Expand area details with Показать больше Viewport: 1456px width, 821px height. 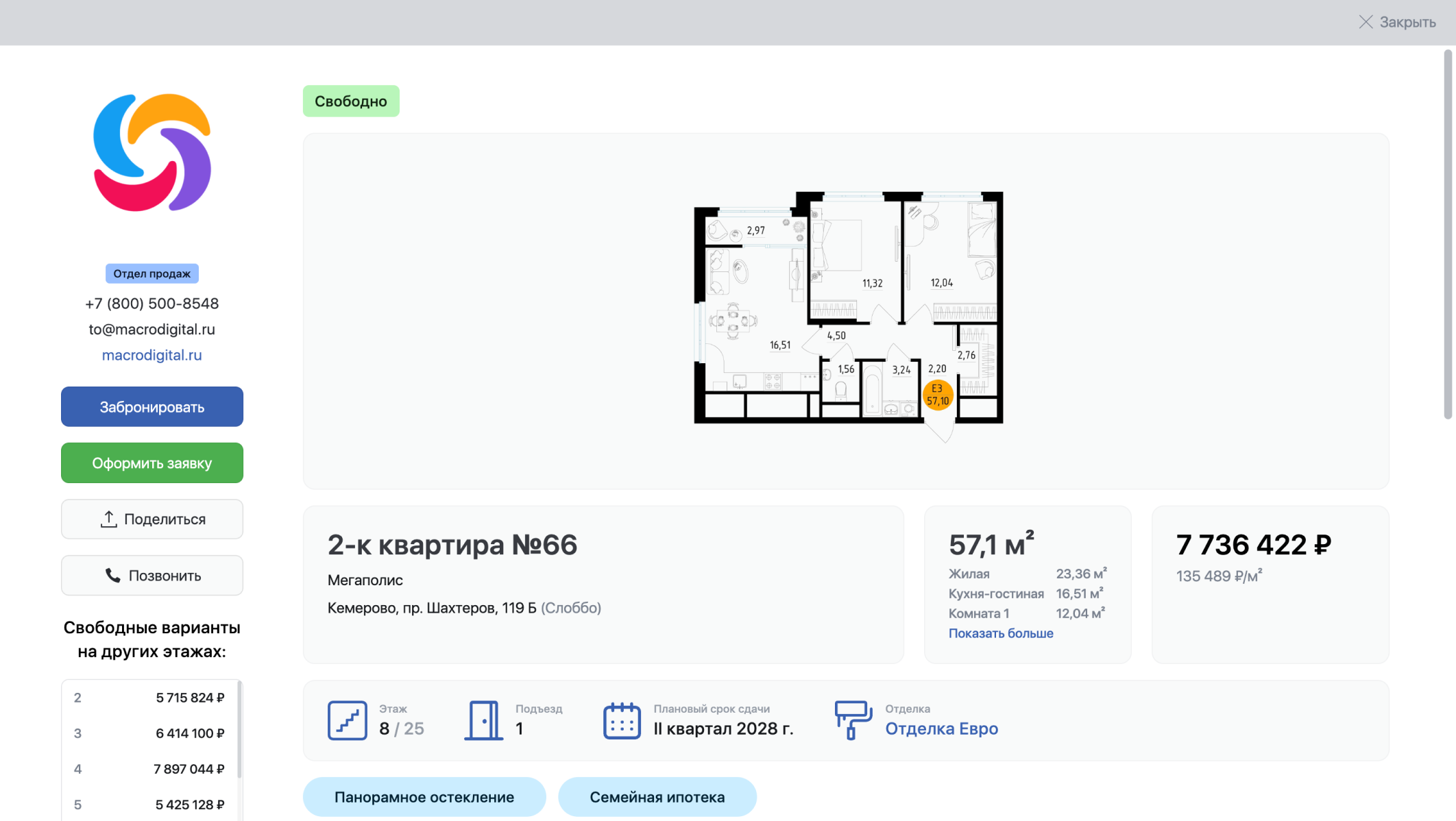1000,633
